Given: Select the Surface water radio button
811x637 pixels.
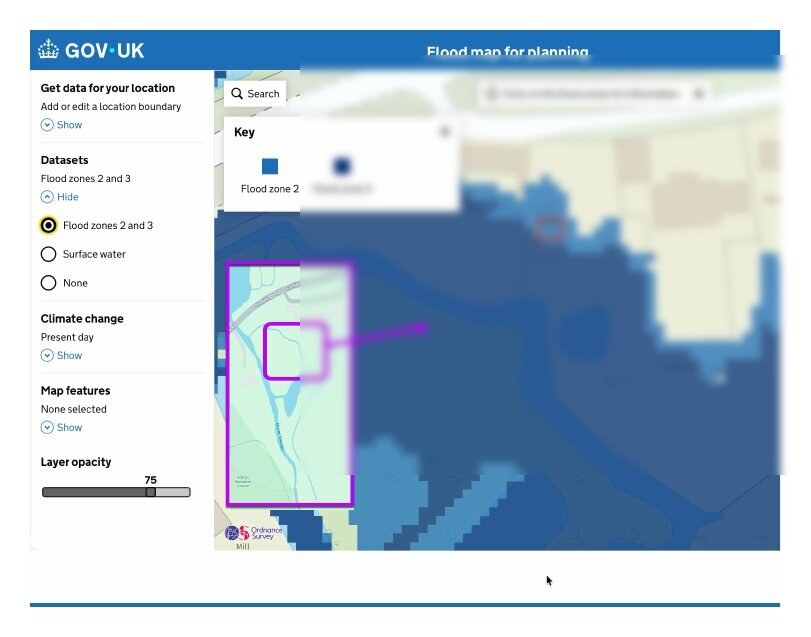Looking at the screenshot, I should 49,254.
